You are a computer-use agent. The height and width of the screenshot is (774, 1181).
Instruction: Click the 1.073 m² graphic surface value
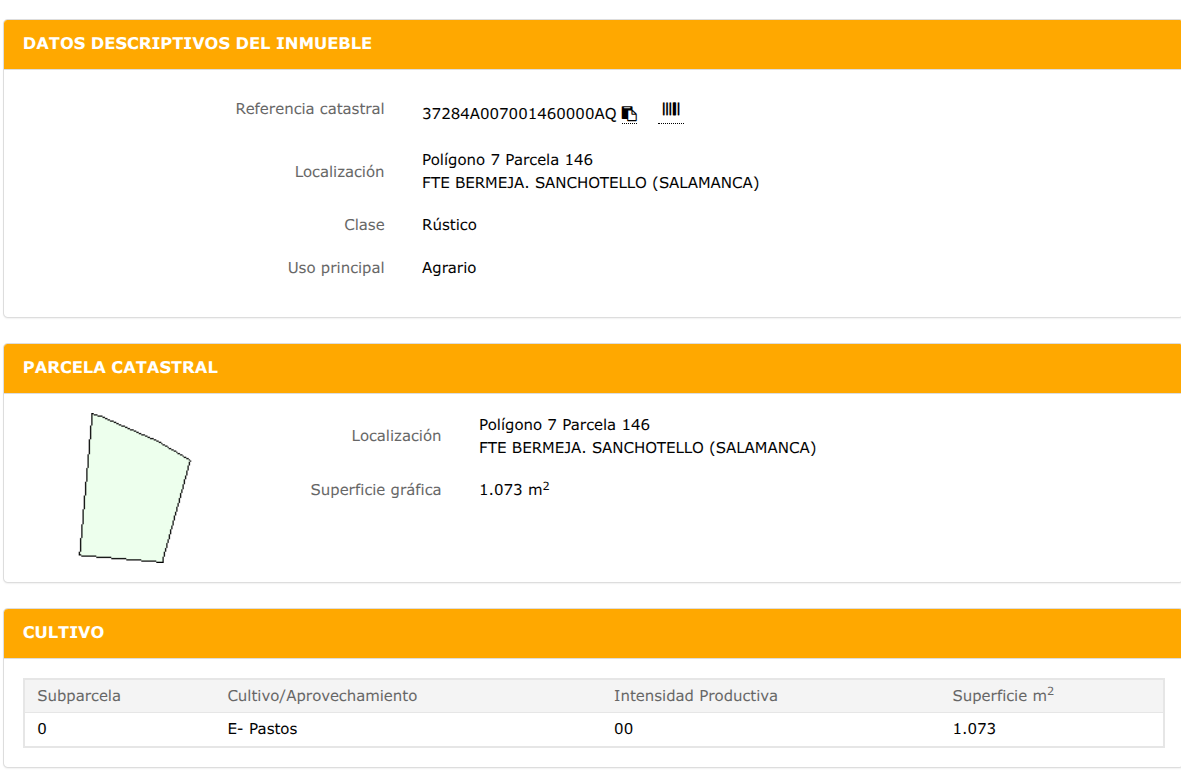tap(514, 489)
